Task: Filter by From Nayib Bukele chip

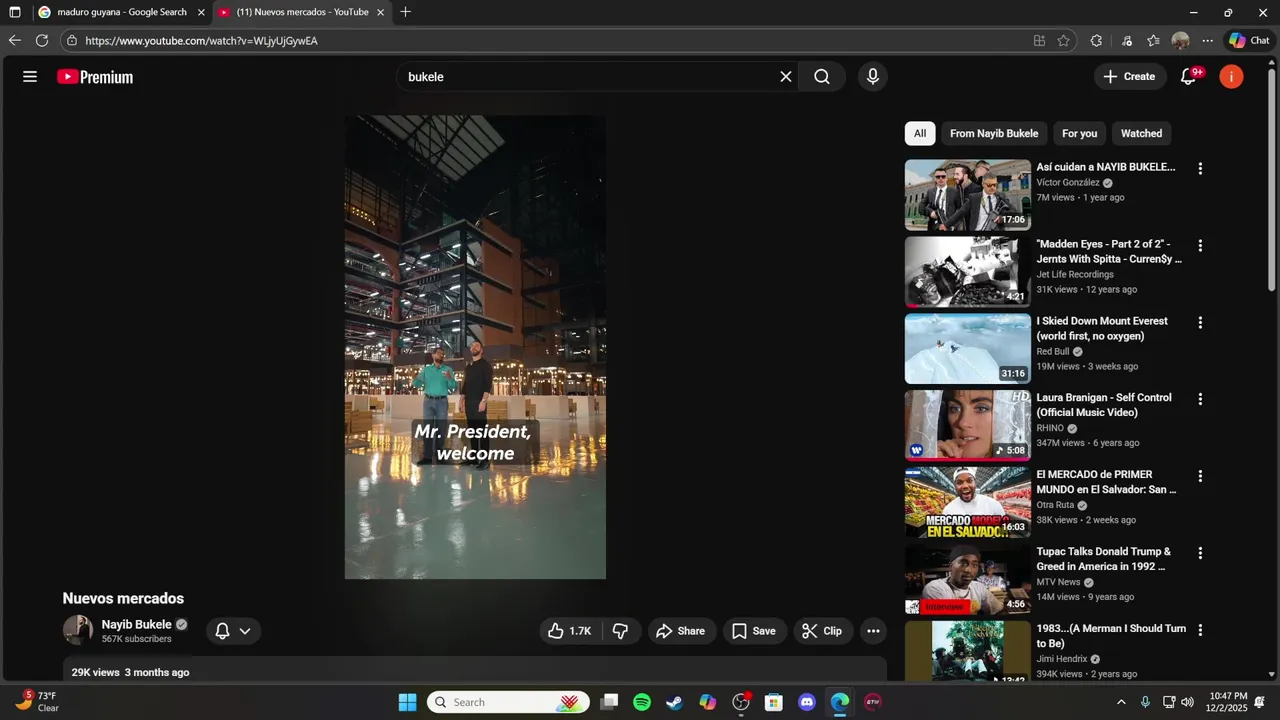Action: (x=994, y=133)
